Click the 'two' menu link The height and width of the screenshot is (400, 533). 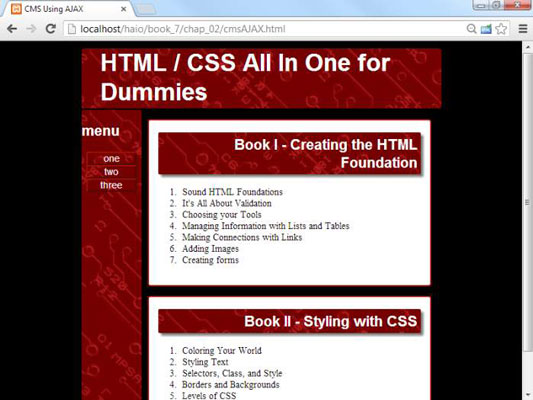pyautogui.click(x=111, y=172)
